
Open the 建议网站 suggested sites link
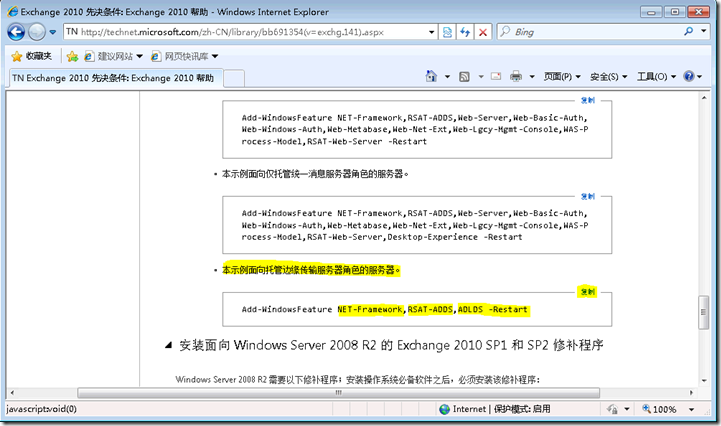[x=114, y=56]
